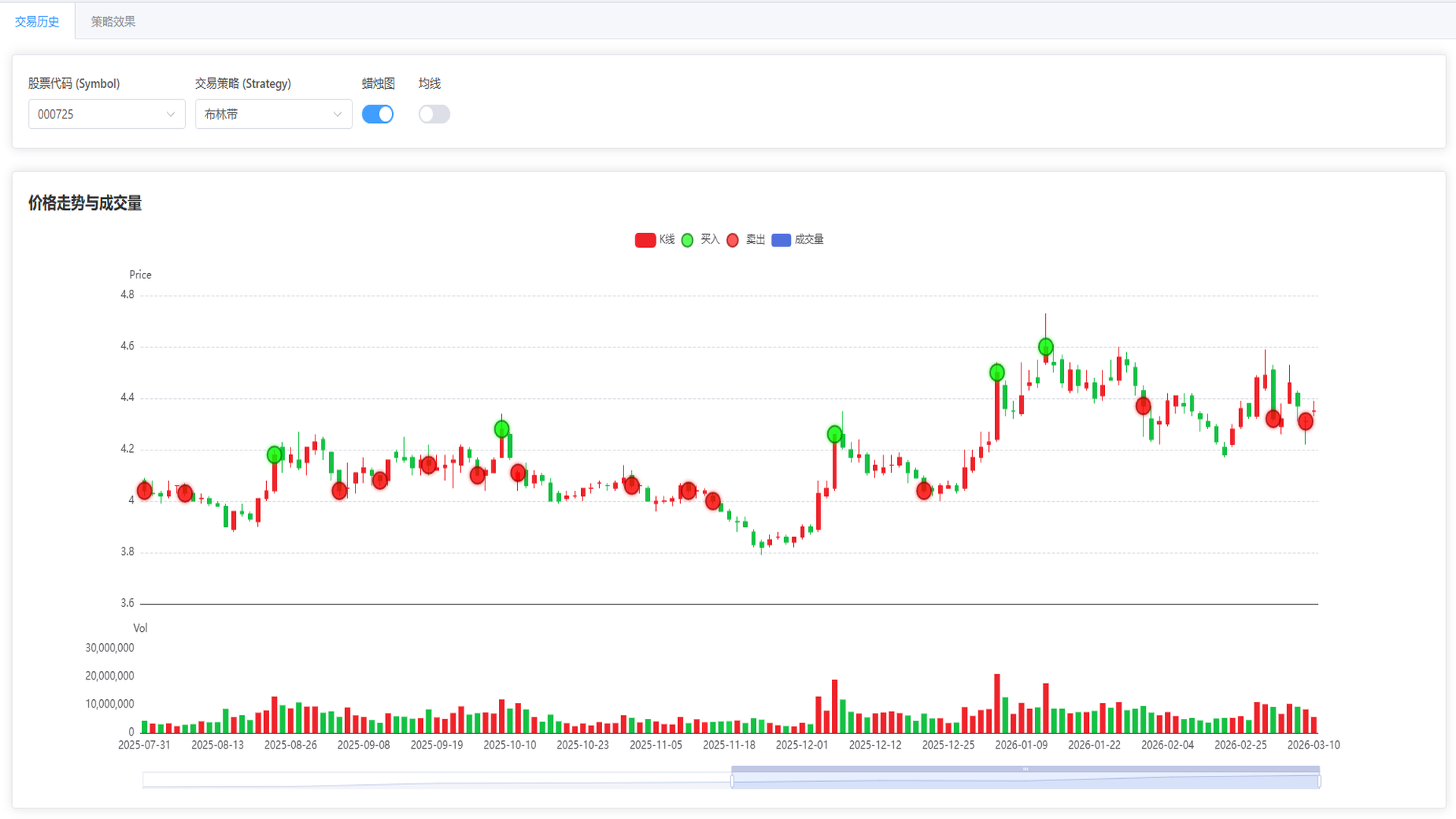Click the green buy marker near 2025-12-01 spike
The width and height of the screenshot is (1456, 819).
[834, 435]
